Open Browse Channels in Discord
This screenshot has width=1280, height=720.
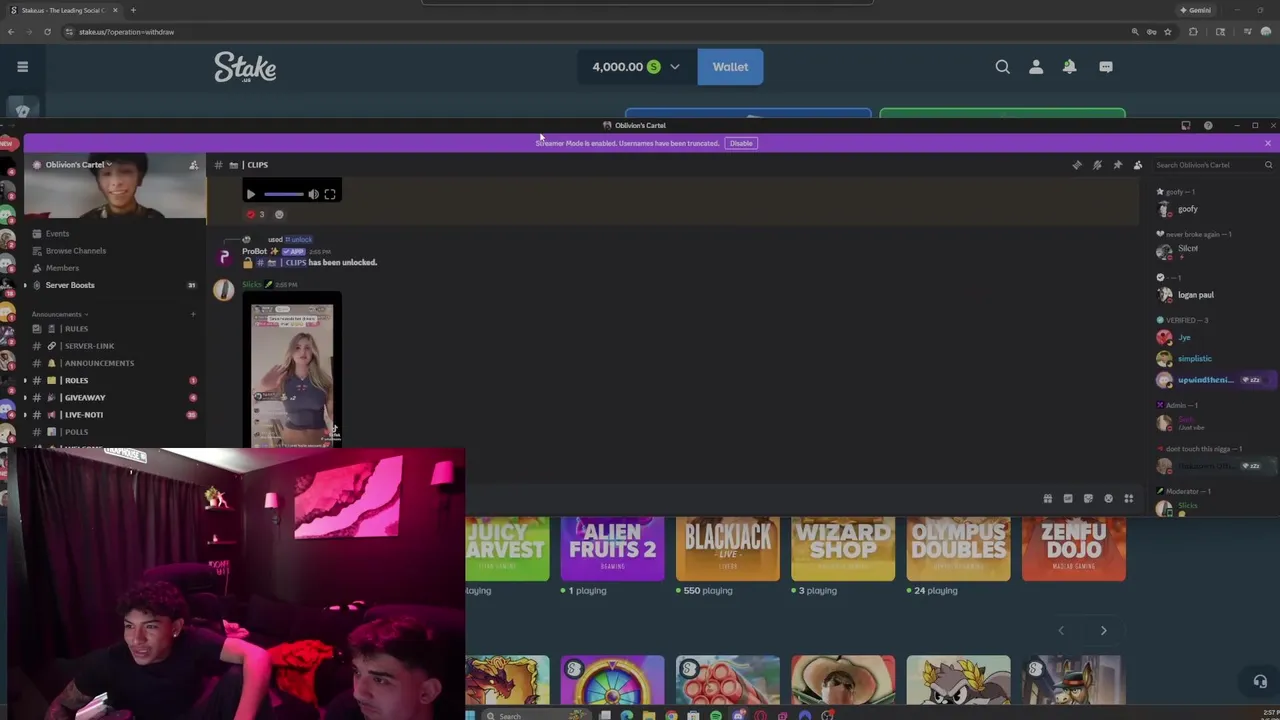[x=75, y=251]
